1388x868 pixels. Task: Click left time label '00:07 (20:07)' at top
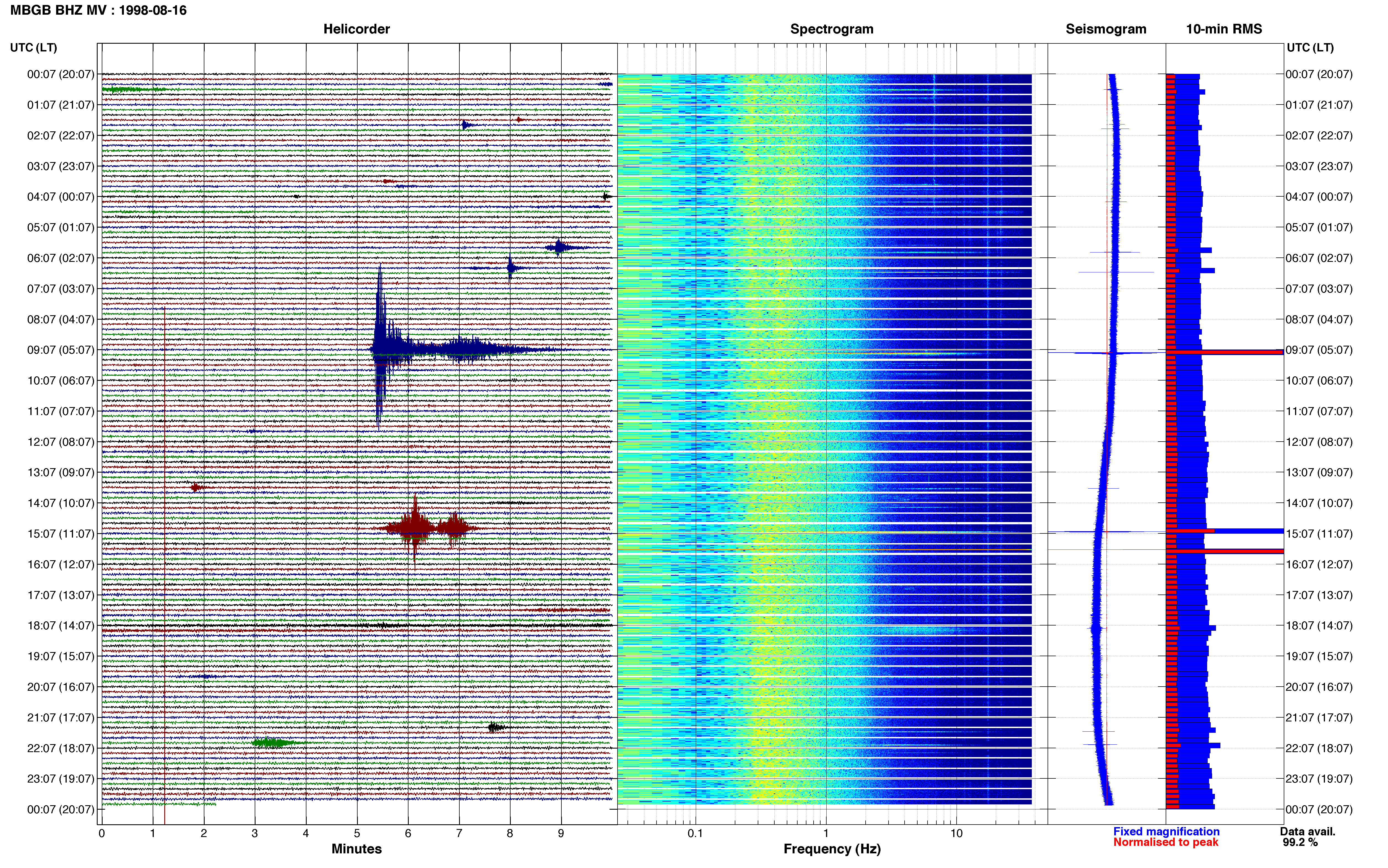[x=61, y=74]
